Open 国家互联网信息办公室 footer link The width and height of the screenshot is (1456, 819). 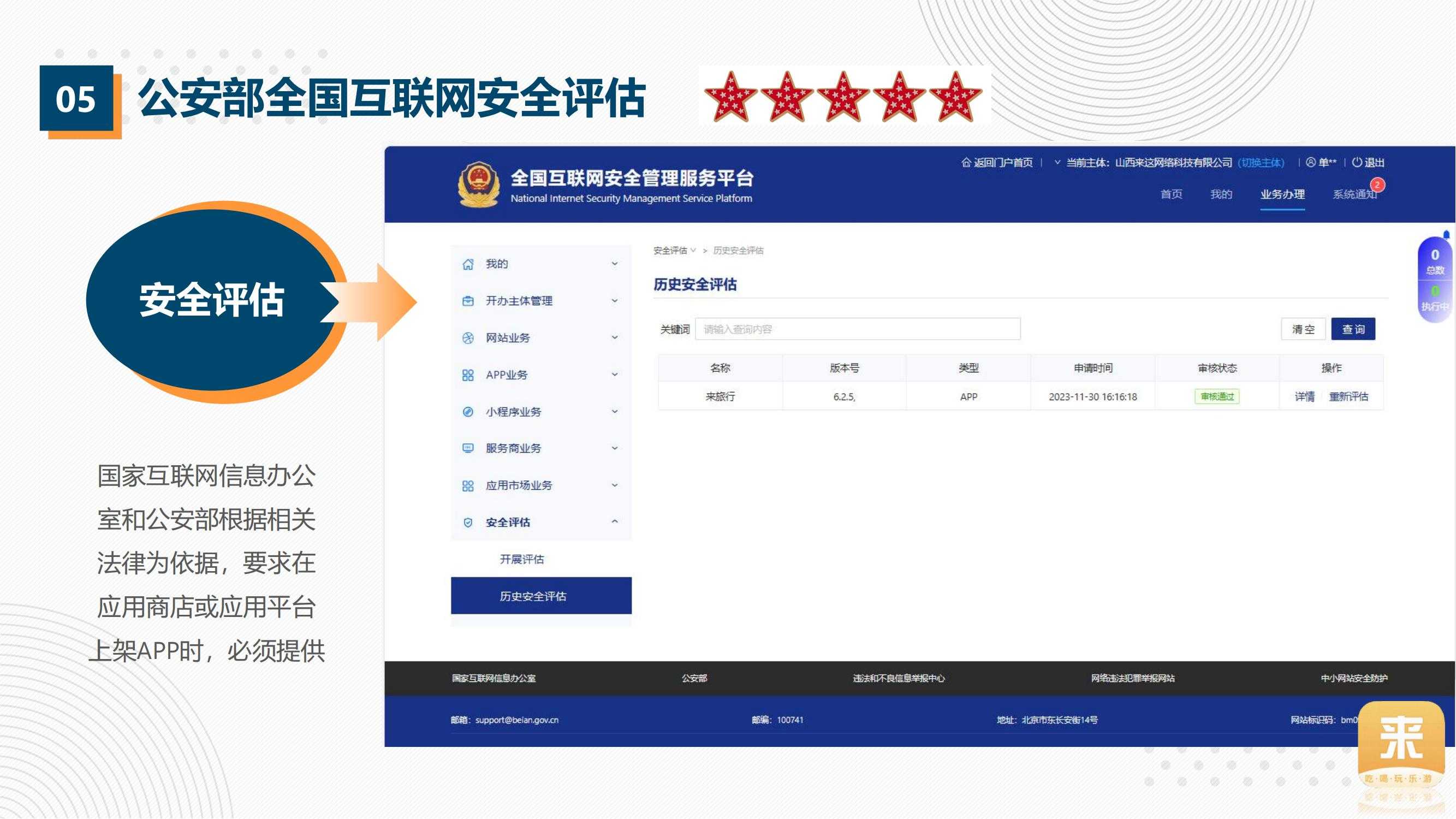pos(494,678)
